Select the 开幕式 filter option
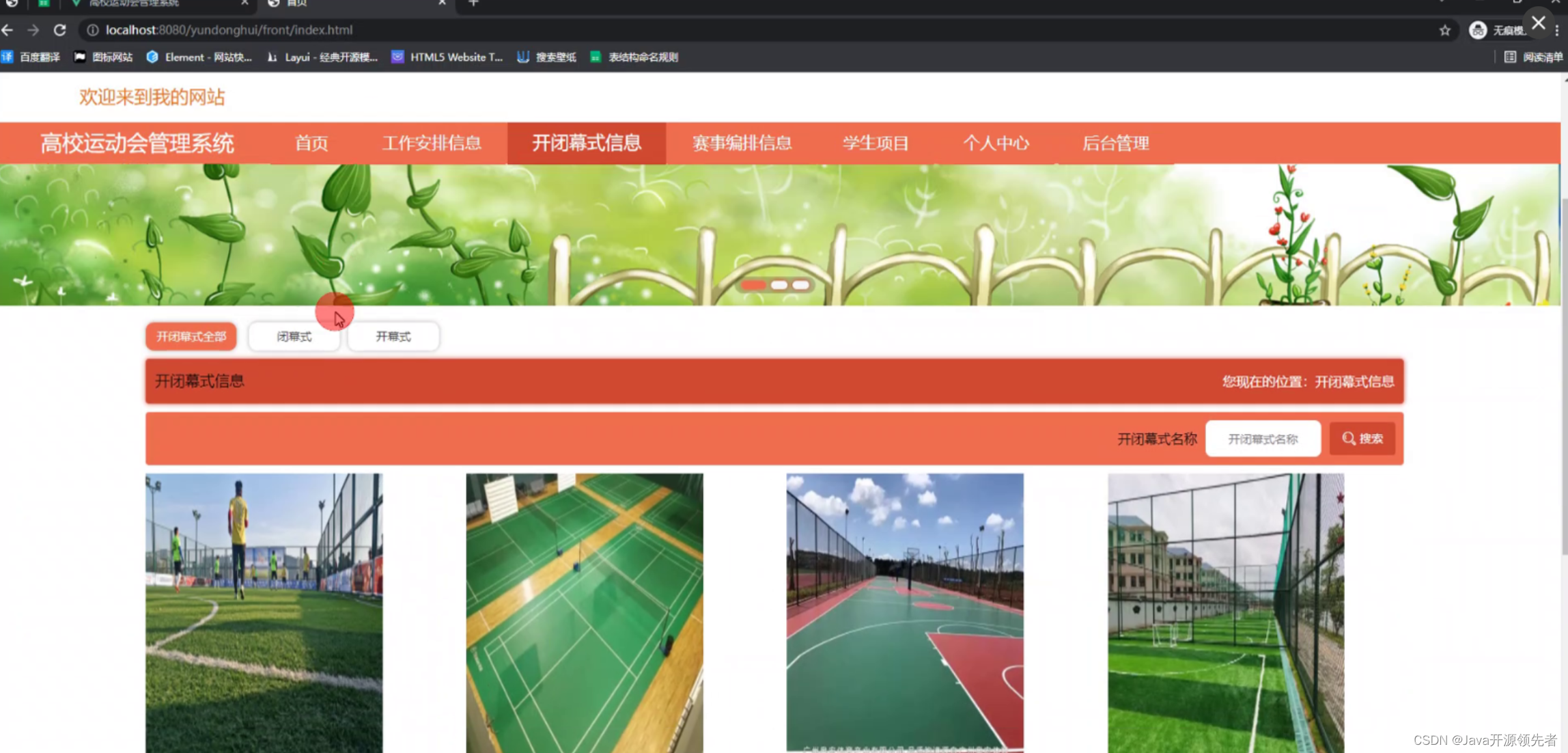The height and width of the screenshot is (753, 1568). [393, 336]
